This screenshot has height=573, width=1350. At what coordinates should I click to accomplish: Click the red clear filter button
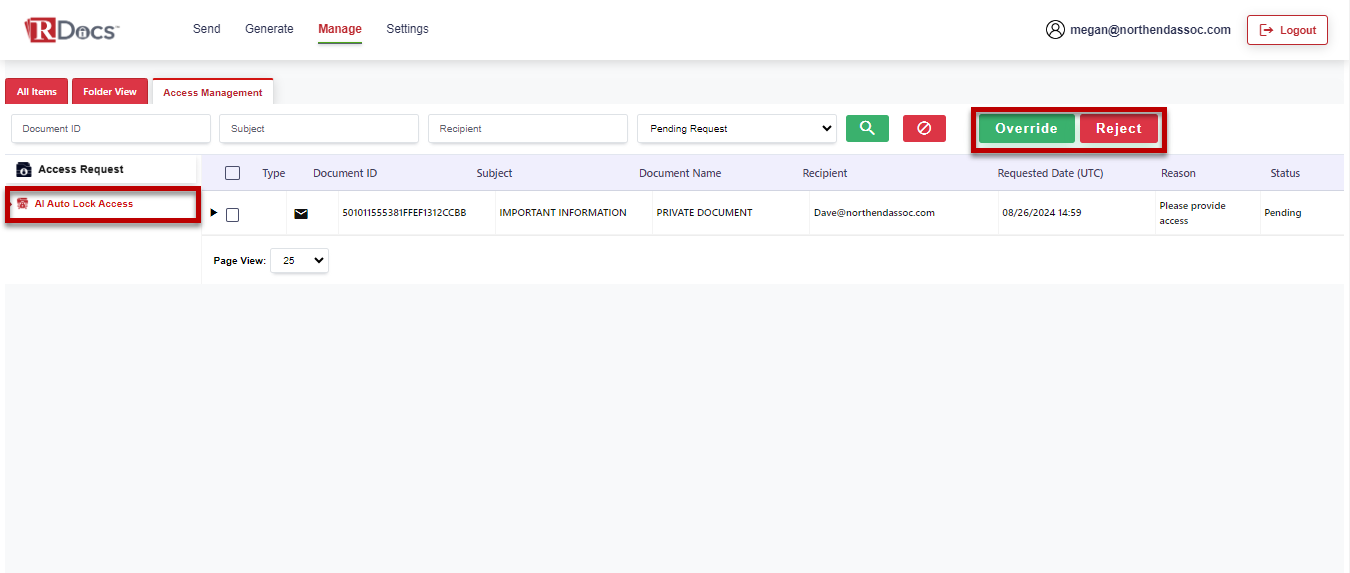pyautogui.click(x=924, y=128)
